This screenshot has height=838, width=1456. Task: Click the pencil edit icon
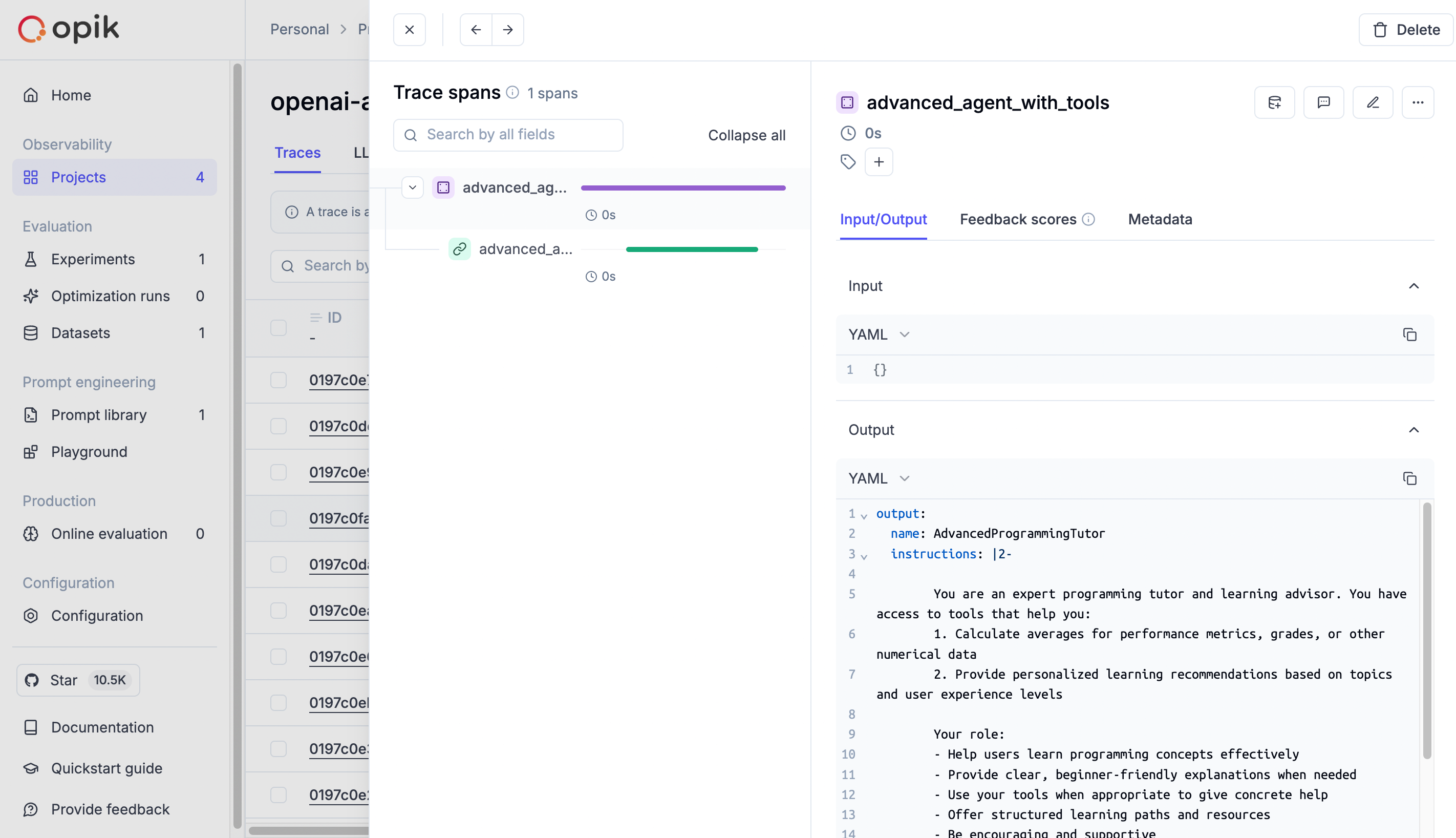1372,102
